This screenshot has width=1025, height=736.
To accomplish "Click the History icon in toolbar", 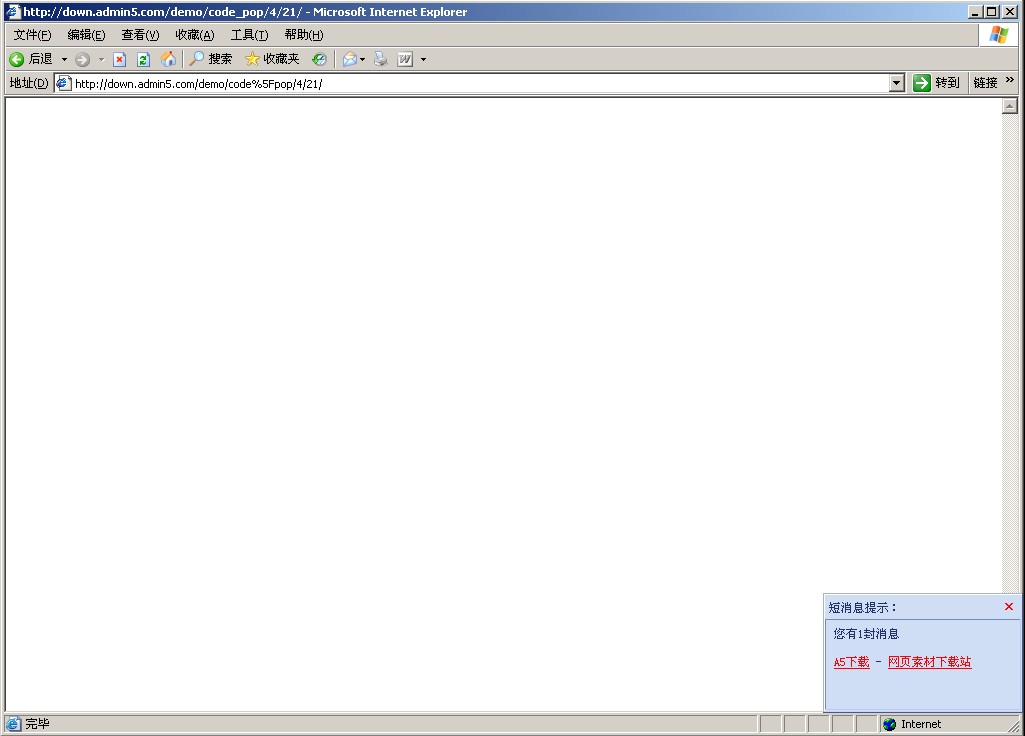I will point(319,59).
